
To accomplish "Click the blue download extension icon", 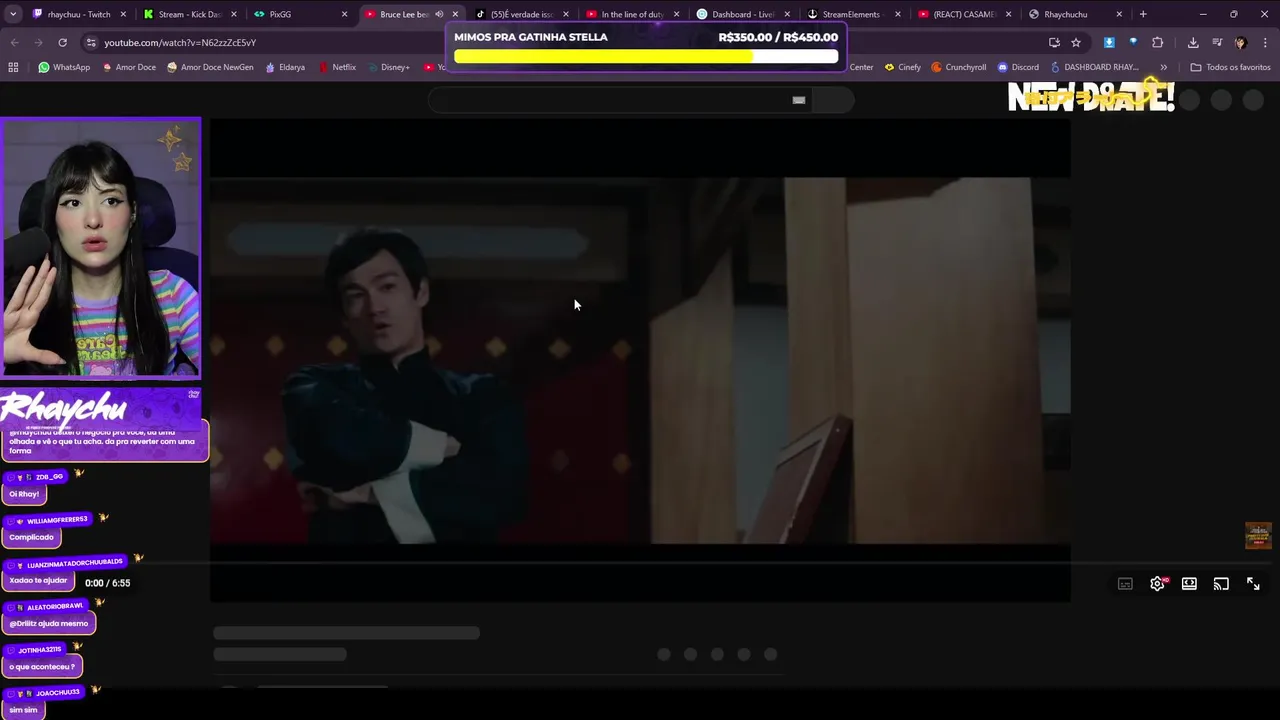I will click(x=1109, y=43).
